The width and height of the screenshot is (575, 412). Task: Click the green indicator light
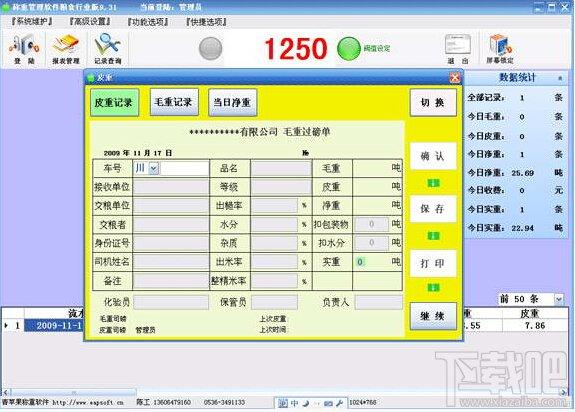pyautogui.click(x=349, y=49)
